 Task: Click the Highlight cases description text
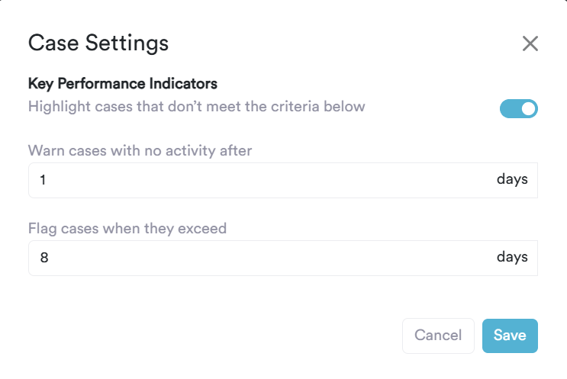click(196, 107)
